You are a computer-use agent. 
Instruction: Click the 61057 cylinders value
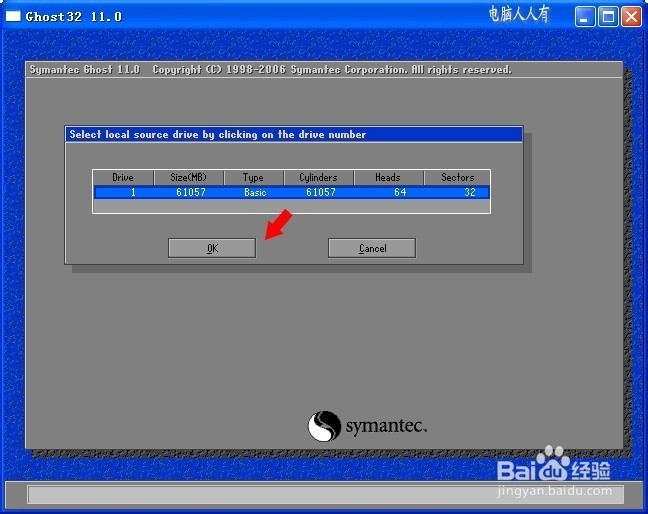pos(321,192)
